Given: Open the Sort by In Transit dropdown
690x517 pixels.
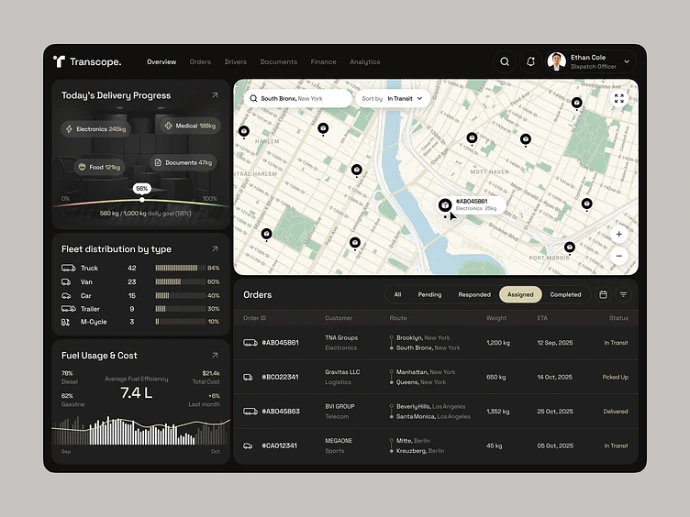Looking at the screenshot, I should [394, 99].
